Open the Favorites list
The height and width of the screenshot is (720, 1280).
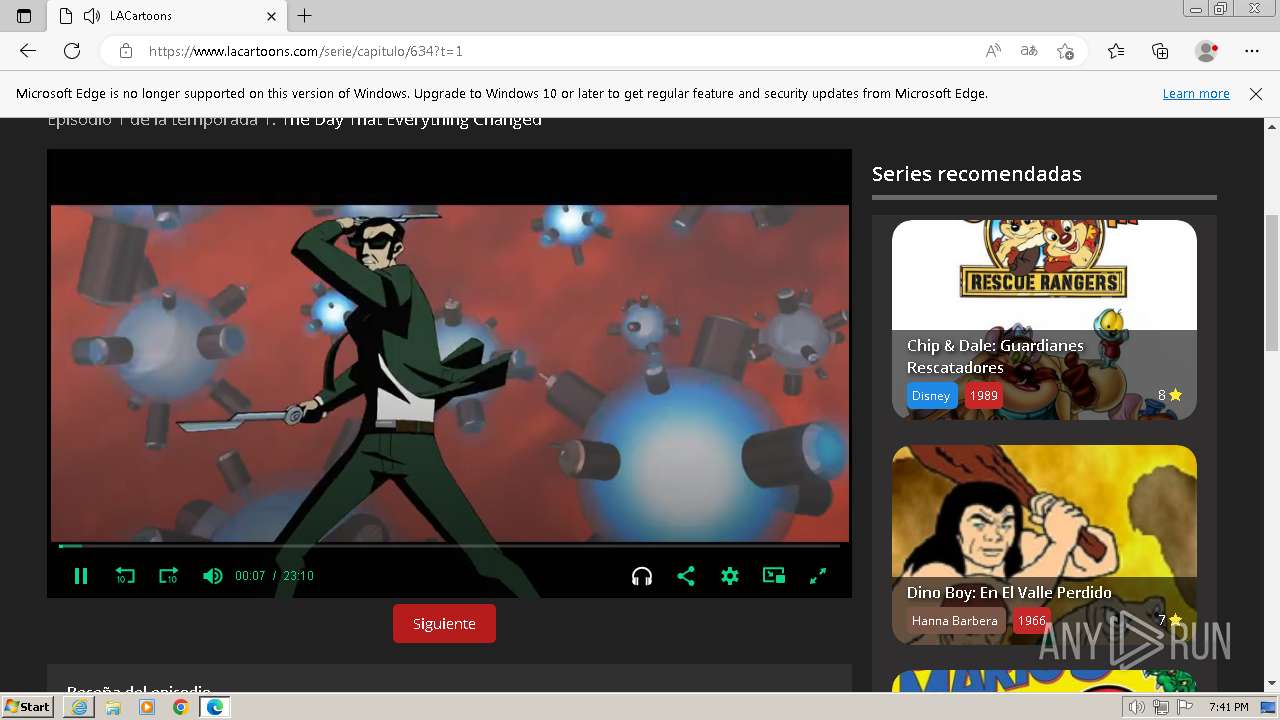[1116, 51]
